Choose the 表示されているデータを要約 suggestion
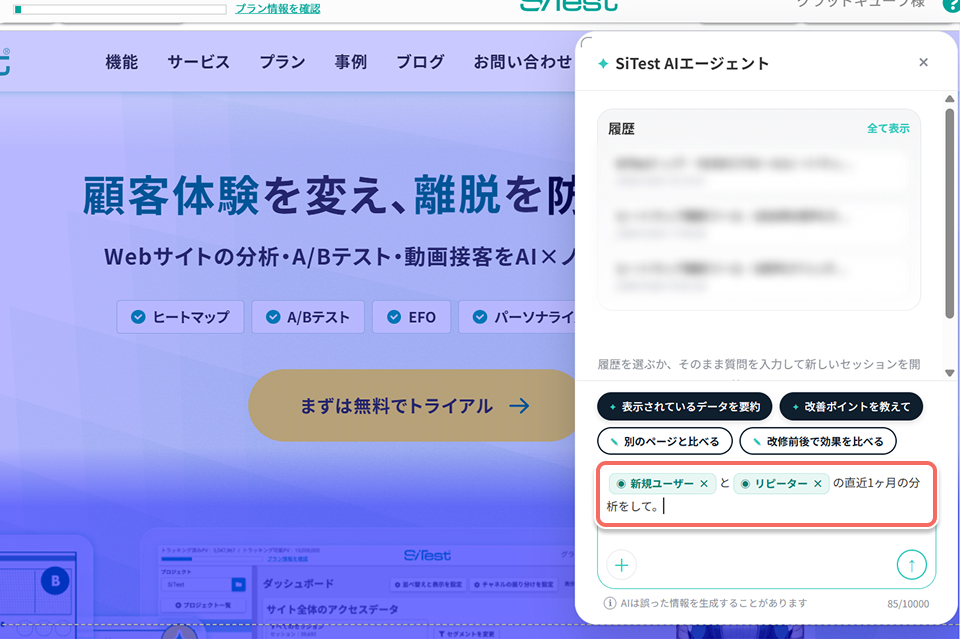Screen dimensions: 960x639 [x=684, y=406]
